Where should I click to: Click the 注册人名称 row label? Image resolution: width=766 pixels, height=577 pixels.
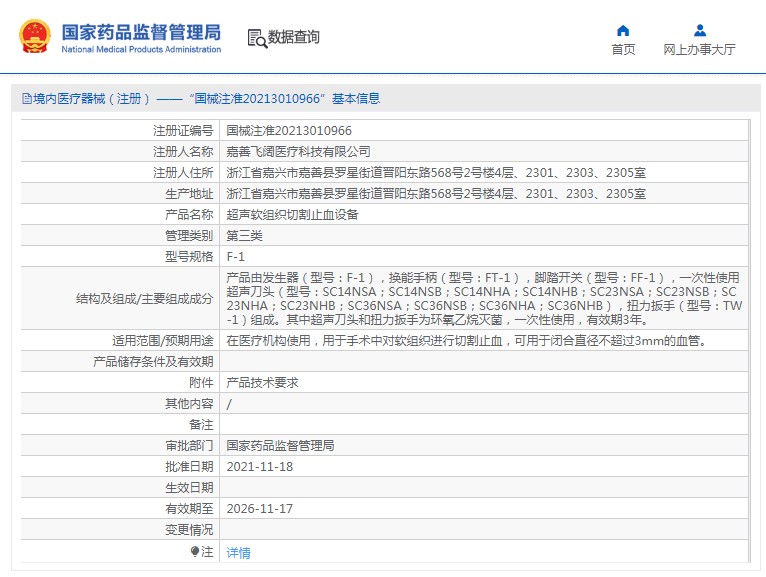pos(183,151)
